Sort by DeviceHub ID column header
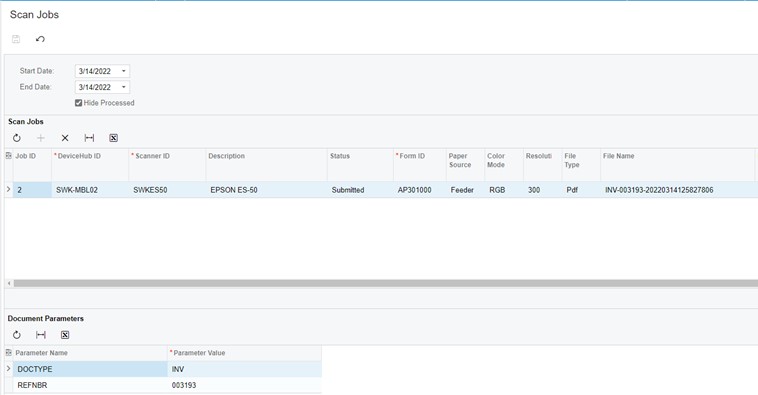 90,165
